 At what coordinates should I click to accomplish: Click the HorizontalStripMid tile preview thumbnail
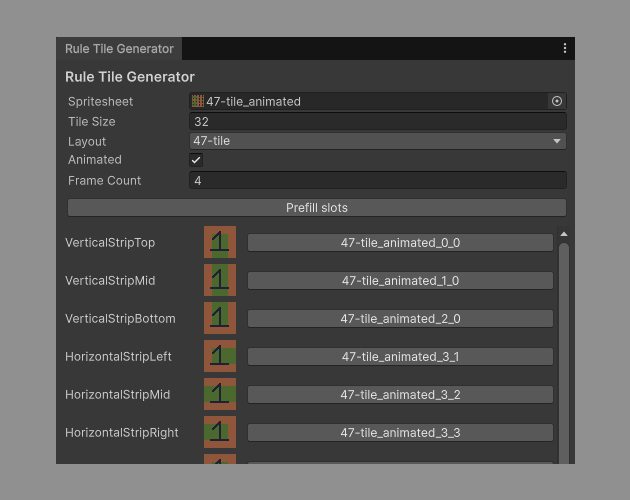220,394
